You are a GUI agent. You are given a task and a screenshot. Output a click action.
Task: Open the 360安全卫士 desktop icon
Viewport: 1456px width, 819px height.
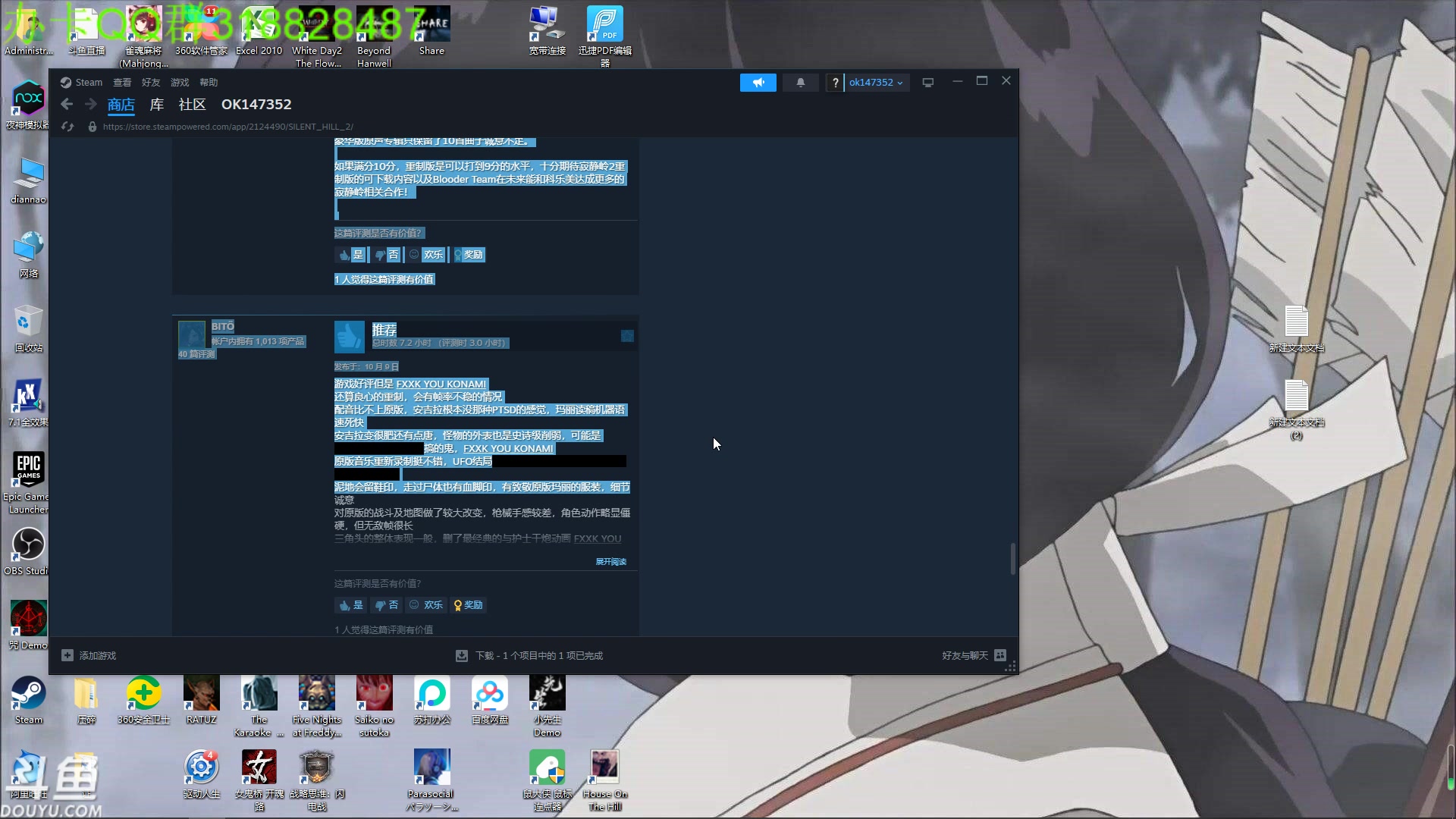(x=144, y=701)
